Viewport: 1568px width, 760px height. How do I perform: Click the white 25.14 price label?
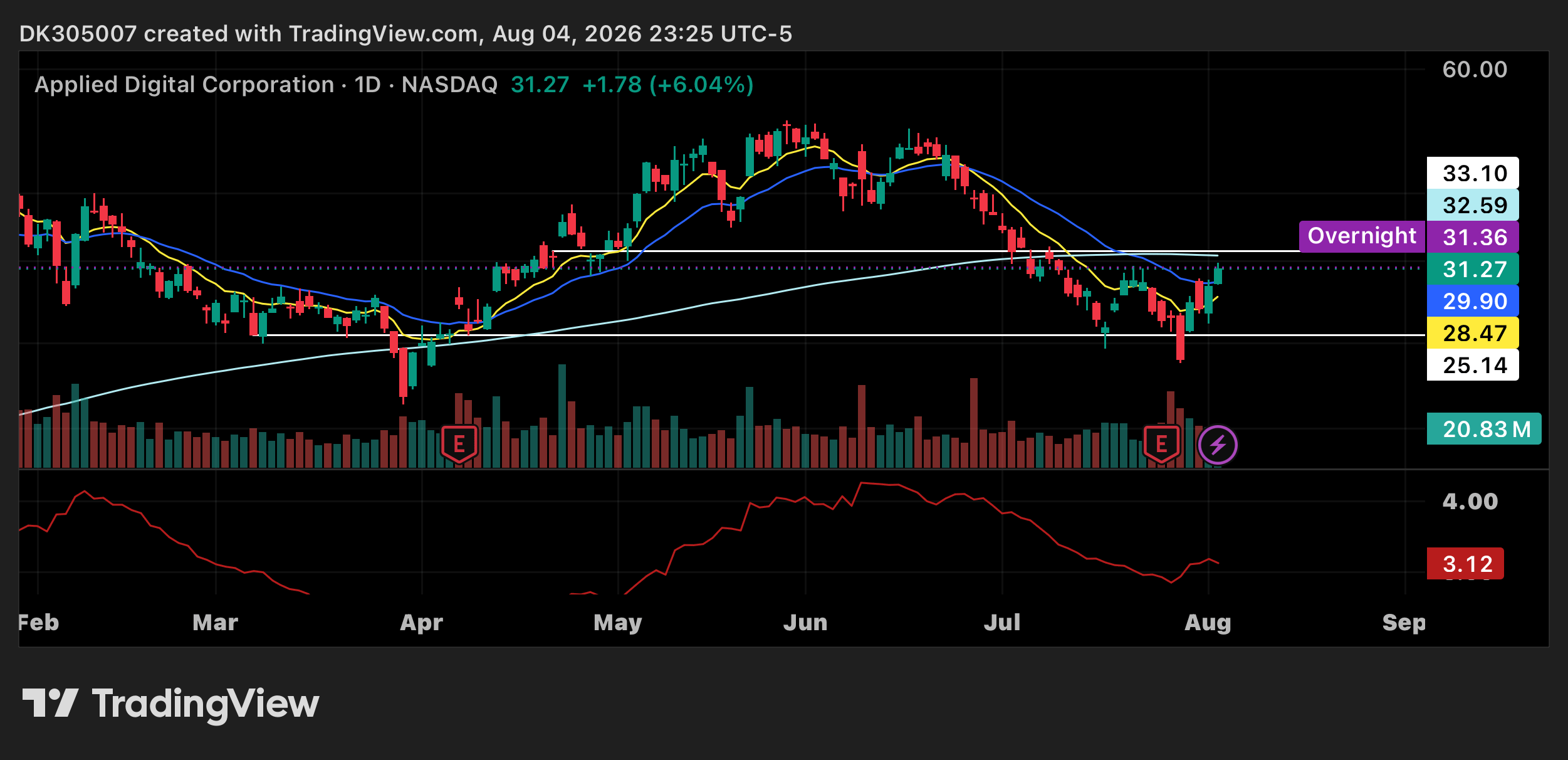(x=1473, y=365)
